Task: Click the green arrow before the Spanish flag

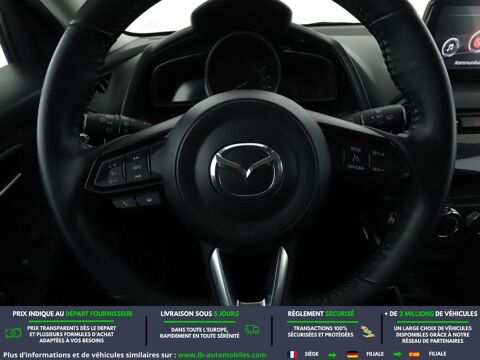Action: 397,354
